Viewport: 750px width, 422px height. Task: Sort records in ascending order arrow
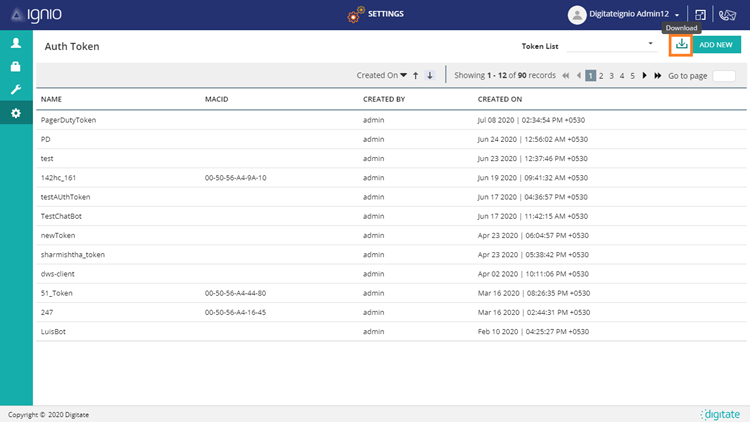pyautogui.click(x=416, y=75)
